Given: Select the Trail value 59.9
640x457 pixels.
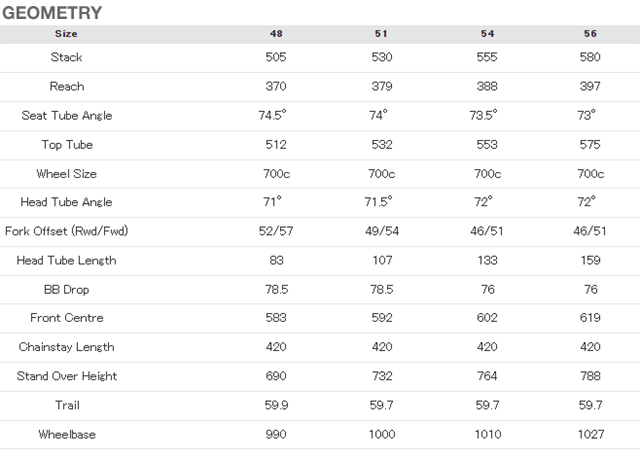Looking at the screenshot, I should pos(276,405).
